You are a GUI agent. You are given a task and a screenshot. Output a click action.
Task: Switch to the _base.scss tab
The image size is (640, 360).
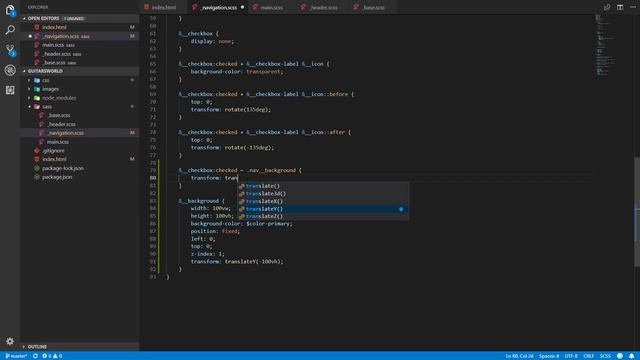click(x=373, y=7)
